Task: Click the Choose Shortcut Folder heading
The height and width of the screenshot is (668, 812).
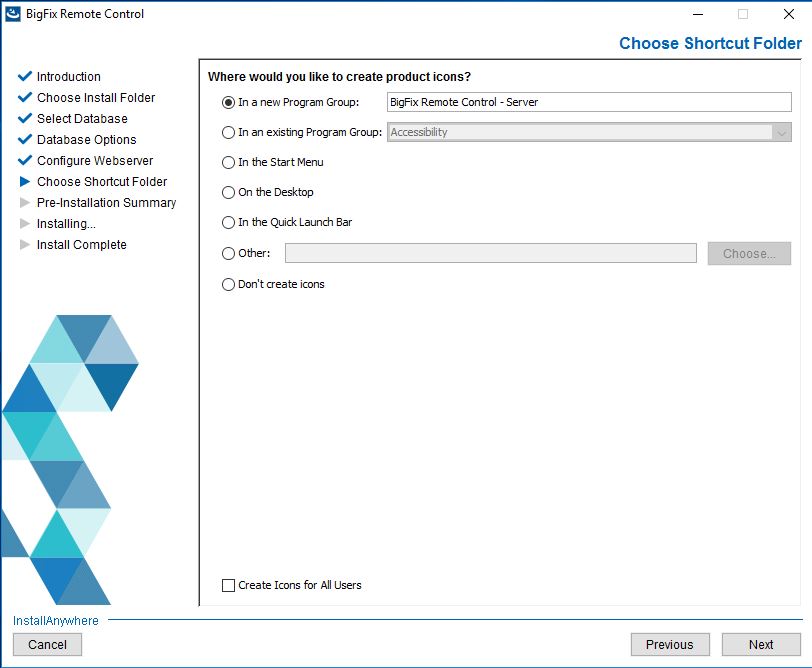Action: (710, 43)
